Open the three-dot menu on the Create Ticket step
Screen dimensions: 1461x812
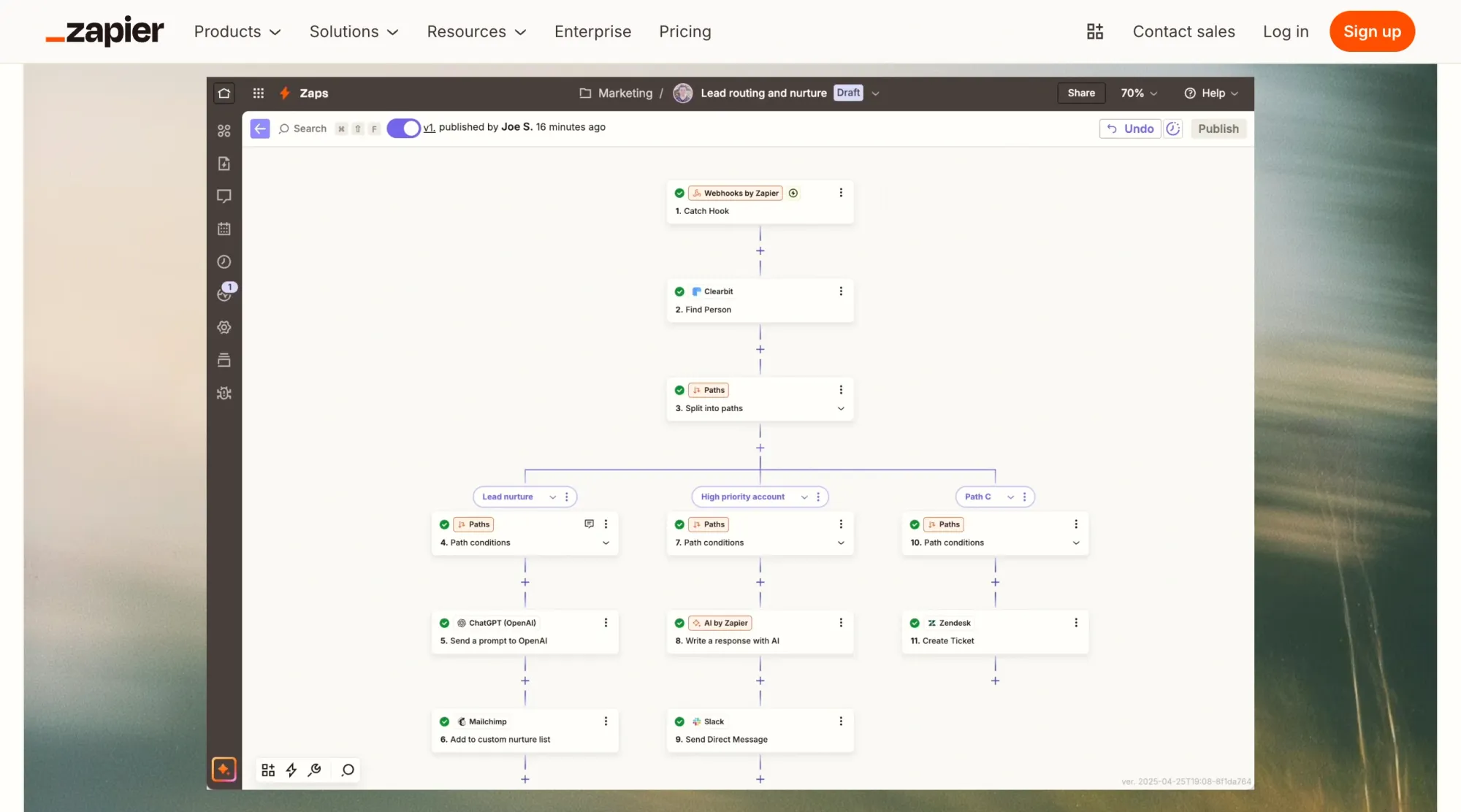point(1076,623)
